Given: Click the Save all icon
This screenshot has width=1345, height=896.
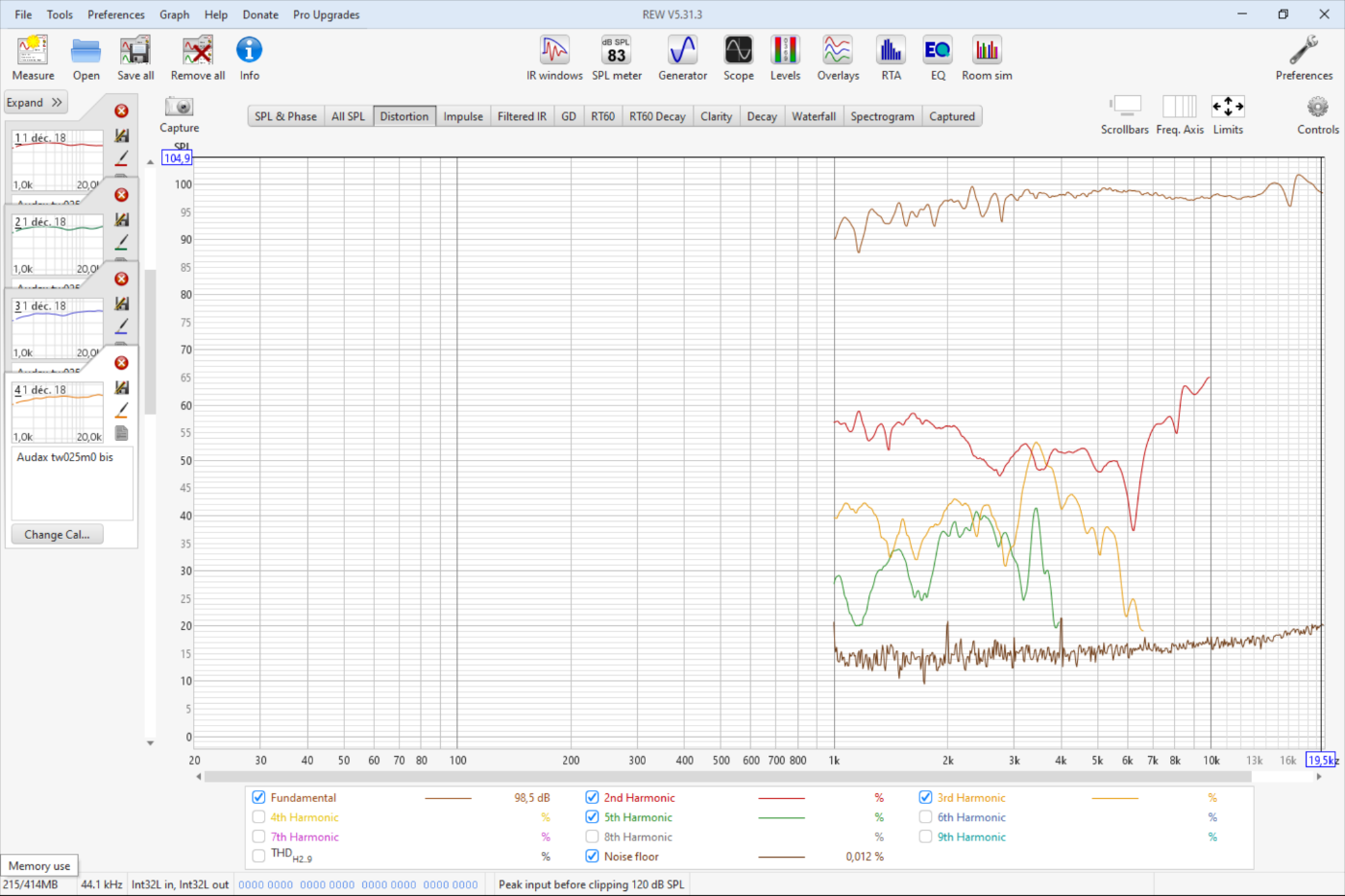Looking at the screenshot, I should tap(134, 58).
